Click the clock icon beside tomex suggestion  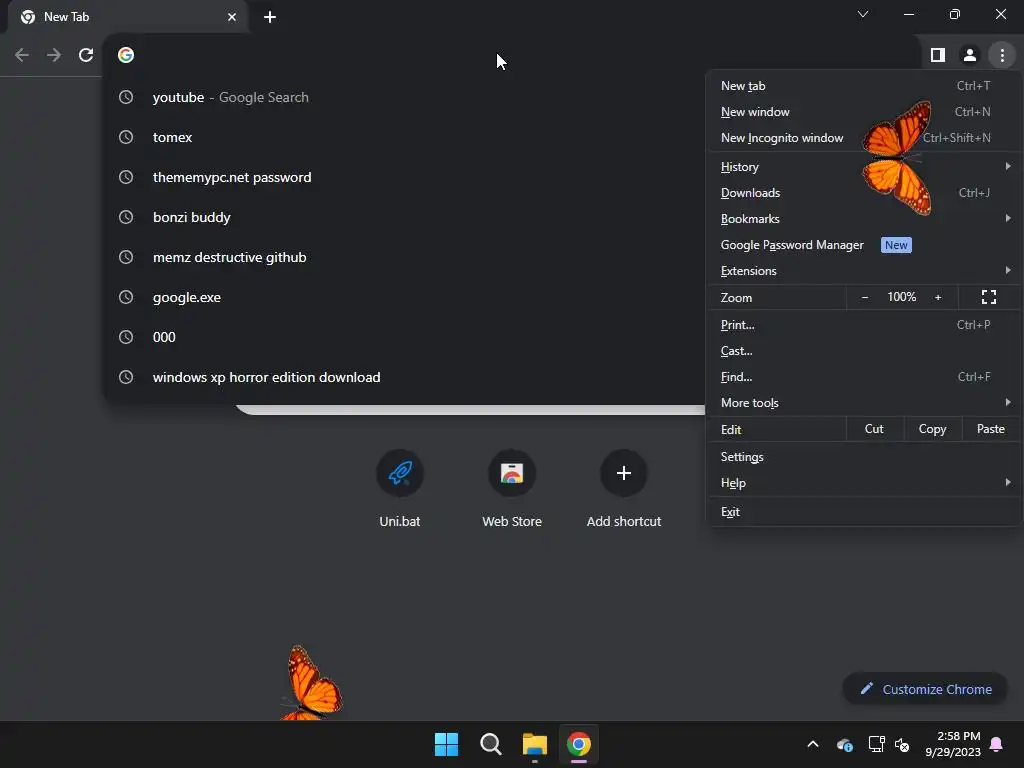126,137
